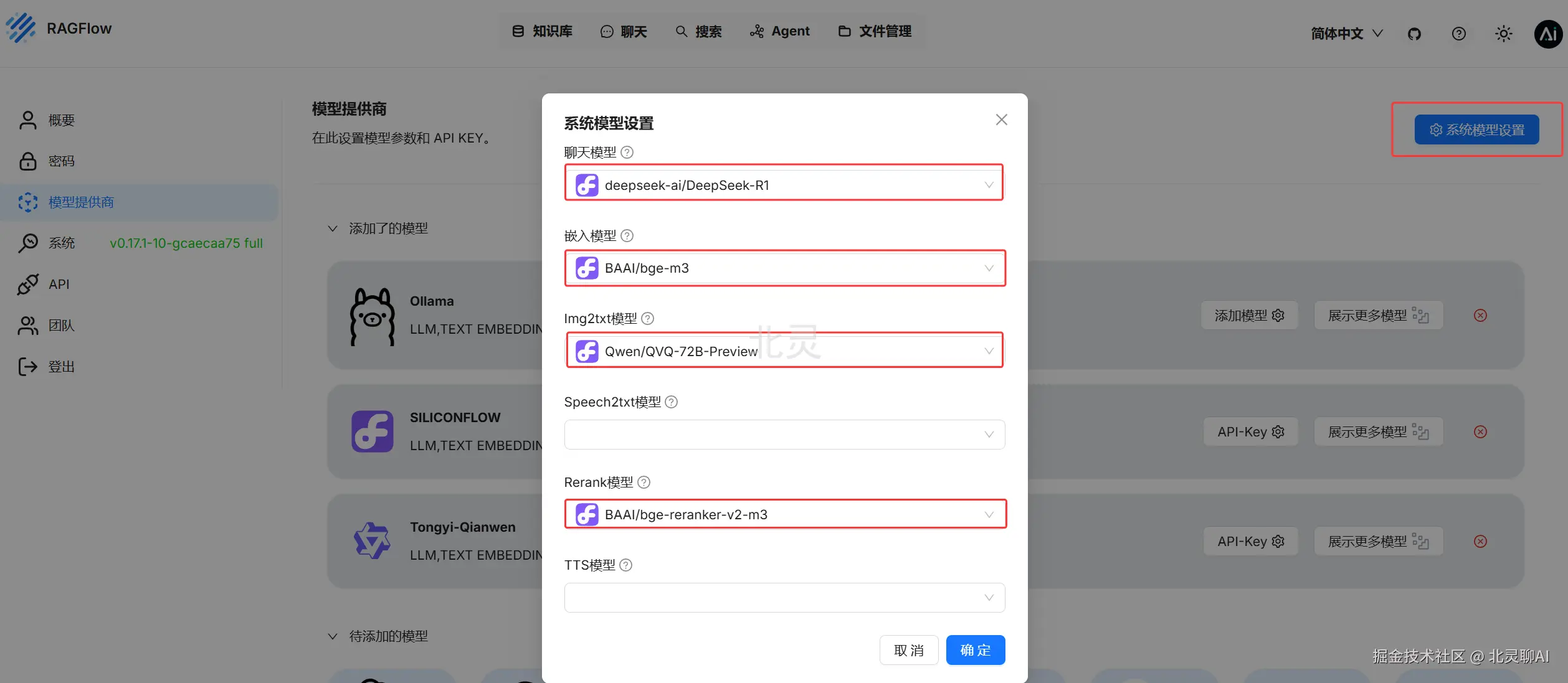Viewport: 1568px width, 683px height.
Task: Click the 系统模型设置 button
Action: click(x=1476, y=130)
